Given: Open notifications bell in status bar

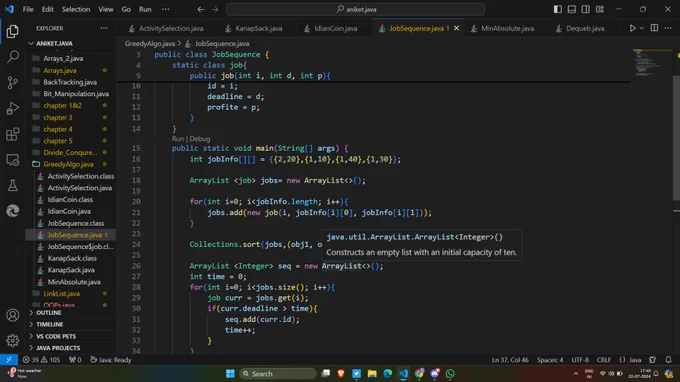Looking at the screenshot, I should [668, 359].
